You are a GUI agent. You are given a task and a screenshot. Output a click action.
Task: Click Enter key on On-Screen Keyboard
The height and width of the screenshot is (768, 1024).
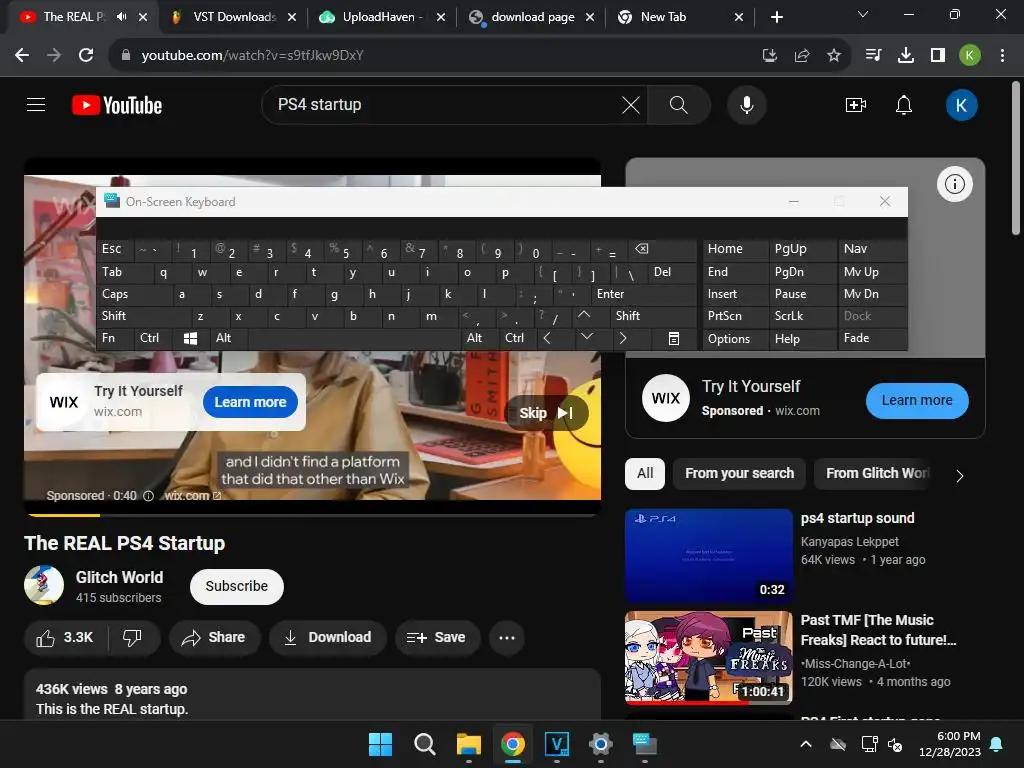pos(643,294)
